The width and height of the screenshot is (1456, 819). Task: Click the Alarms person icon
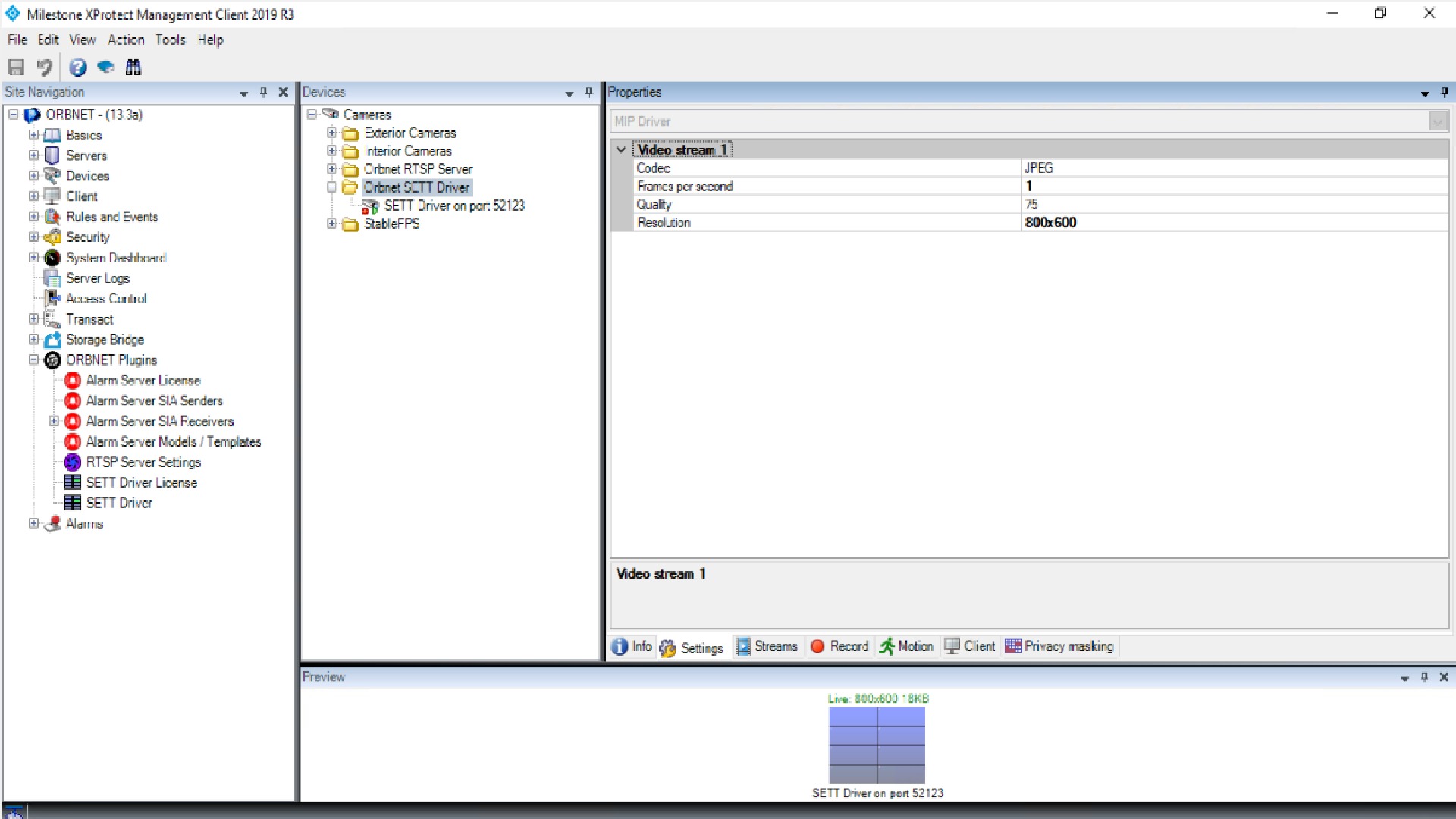[52, 524]
